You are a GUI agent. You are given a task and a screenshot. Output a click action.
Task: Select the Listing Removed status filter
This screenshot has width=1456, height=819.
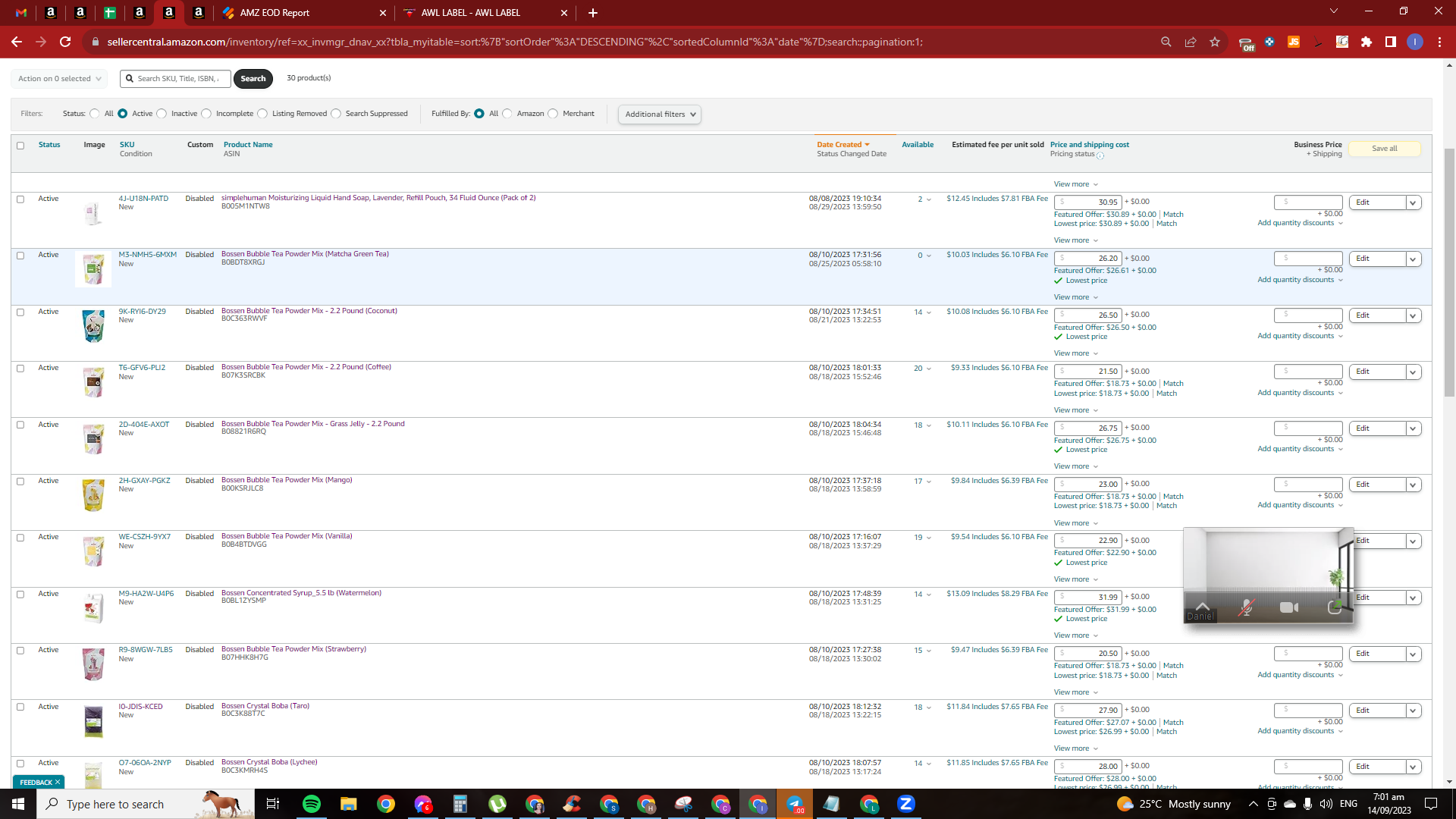click(x=262, y=114)
